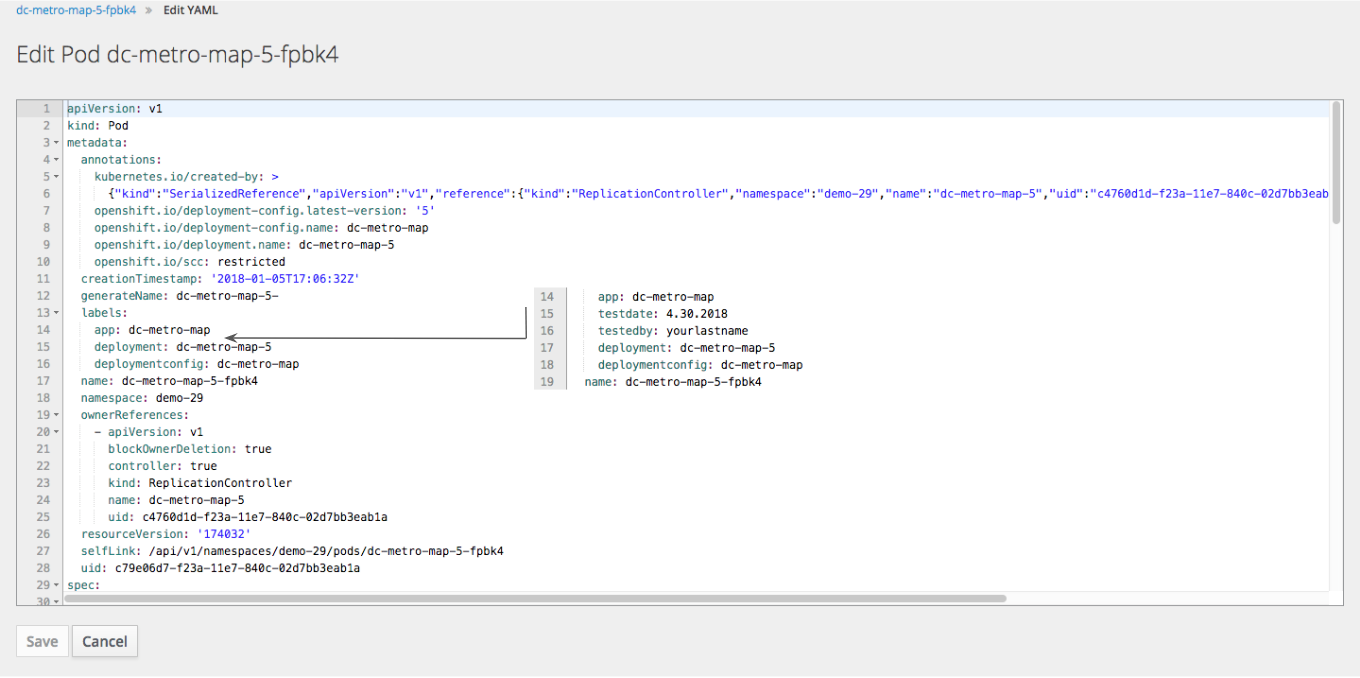Click the 'namespace: demo-29' line
Viewport: 1360px width, 678px height.
(142, 398)
